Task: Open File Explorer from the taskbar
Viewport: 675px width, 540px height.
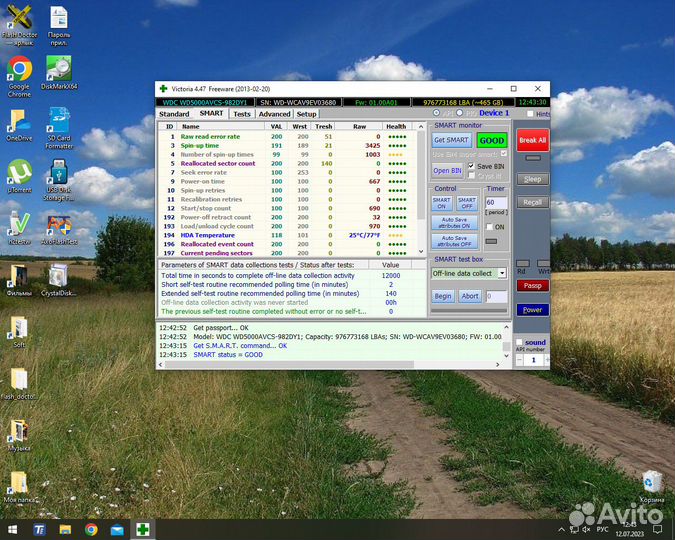Action: pos(65,530)
